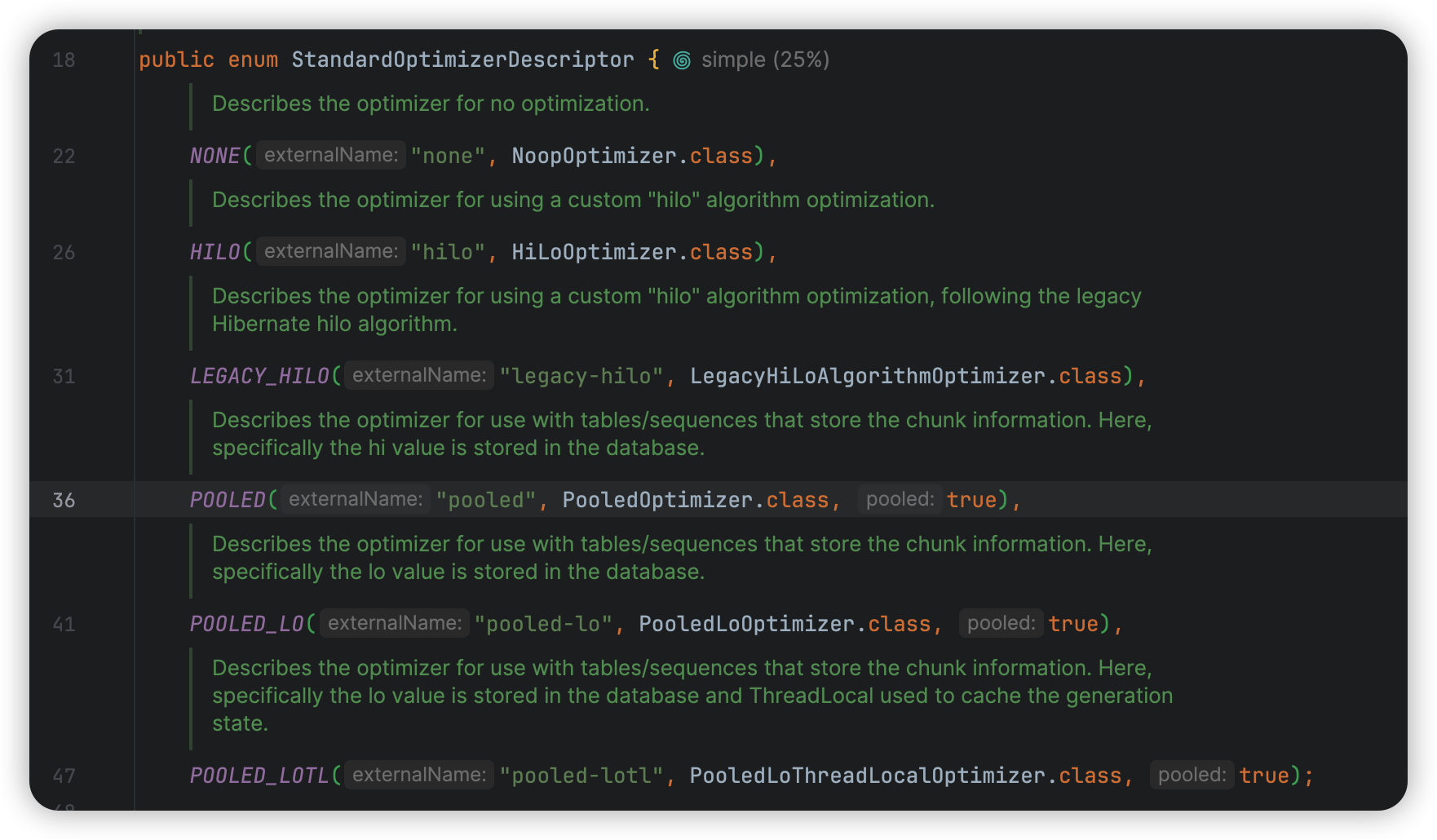Click the pooled: hint on line 36
This screenshot has width=1437, height=840.
point(900,499)
